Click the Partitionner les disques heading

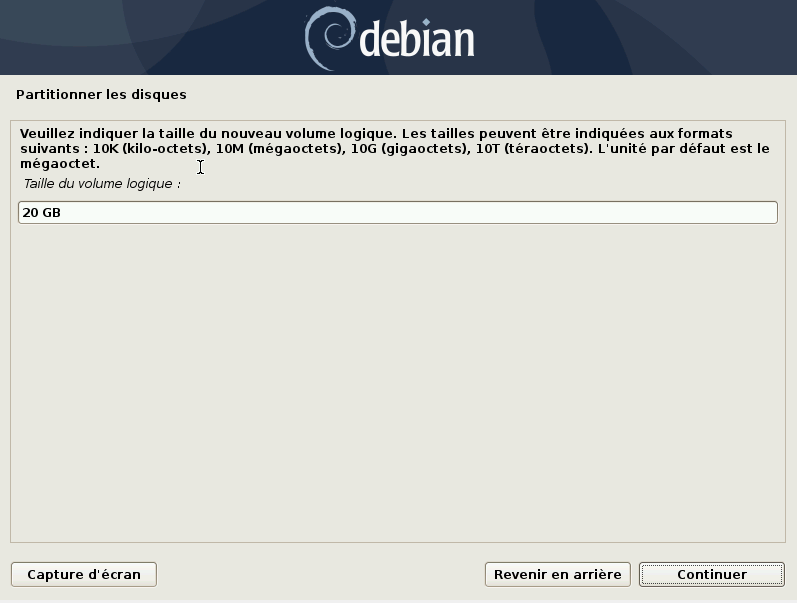coord(101,95)
